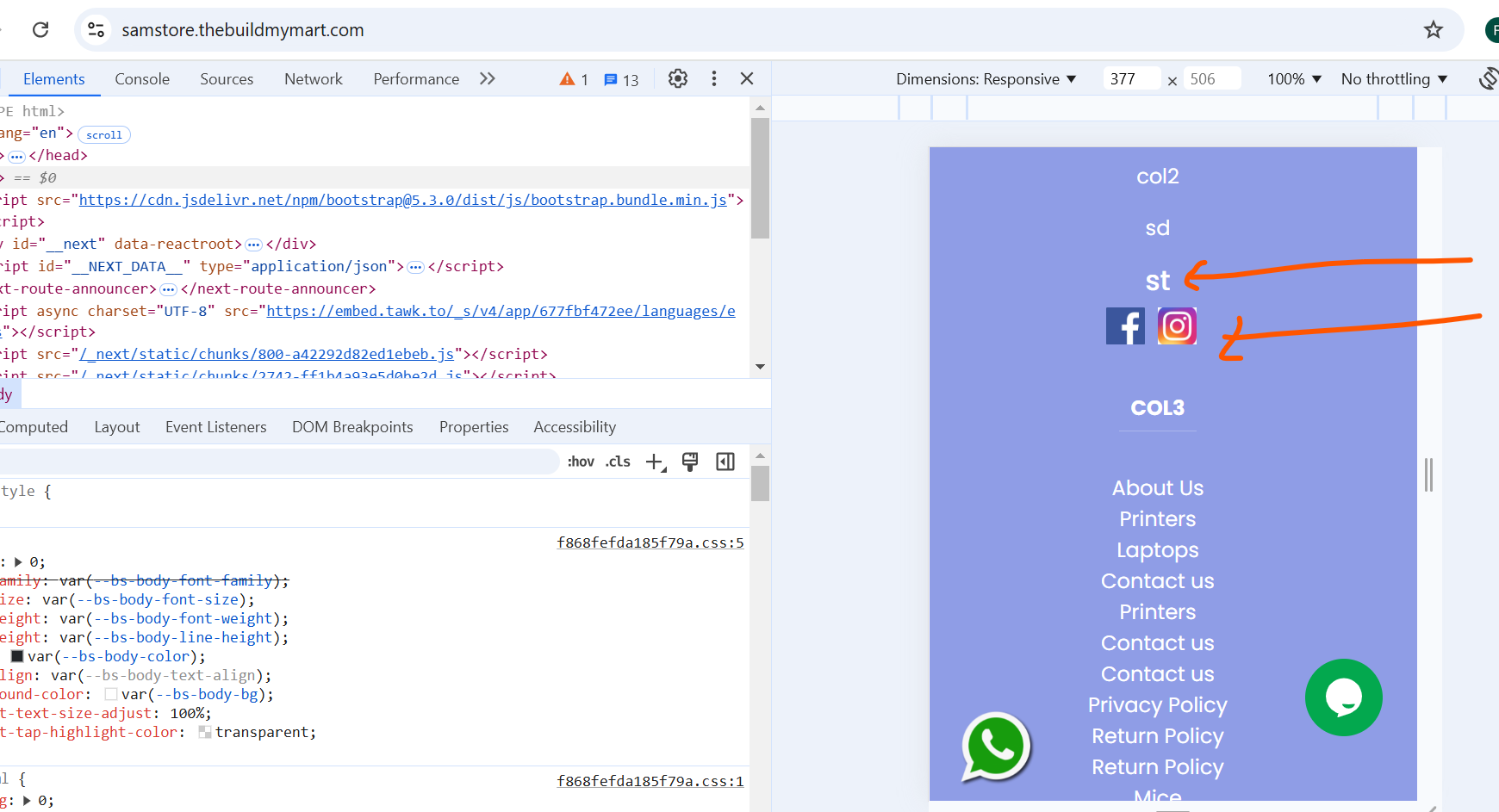Click the background-color white swatch
1499x812 pixels.
[111, 694]
